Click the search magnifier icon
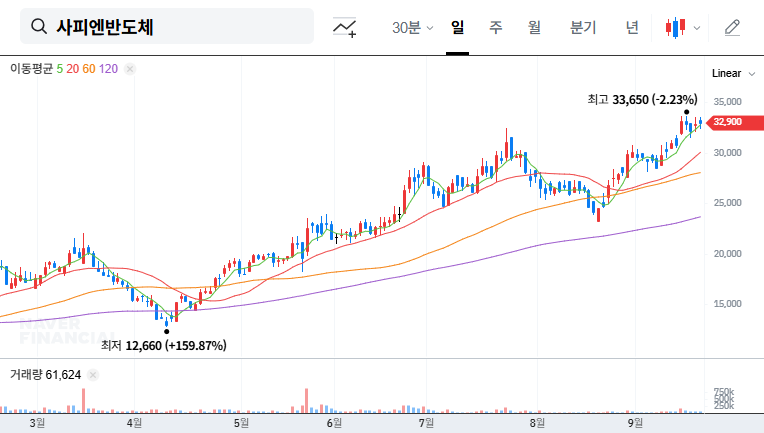 click(x=39, y=26)
